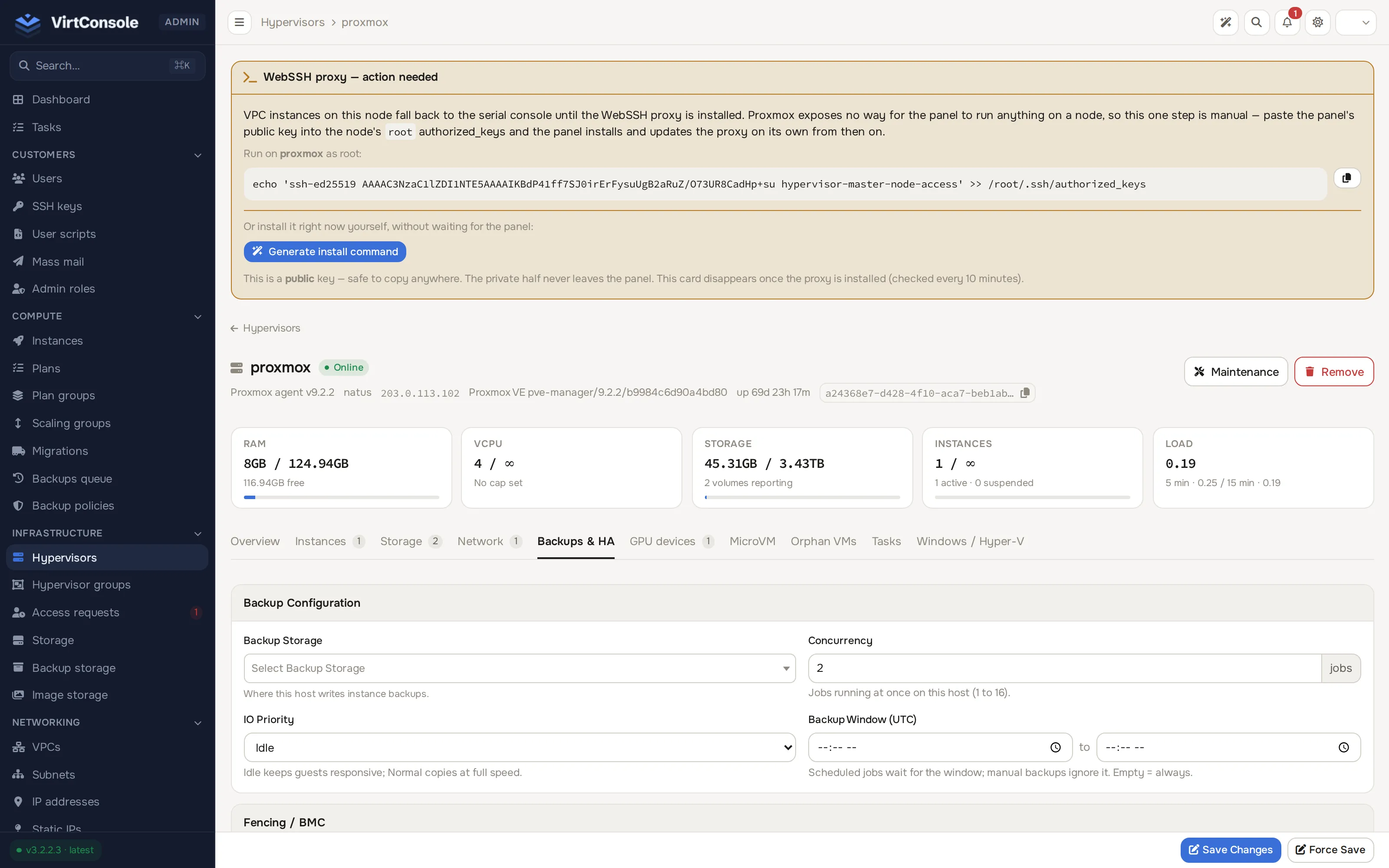Collapse the Infrastructure section
Screen dimensions: 1389x868
pyautogui.click(x=107, y=533)
